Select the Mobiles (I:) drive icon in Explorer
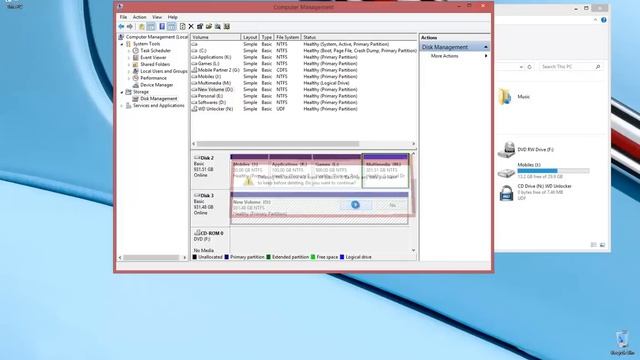The height and width of the screenshot is (360, 640). [506, 173]
